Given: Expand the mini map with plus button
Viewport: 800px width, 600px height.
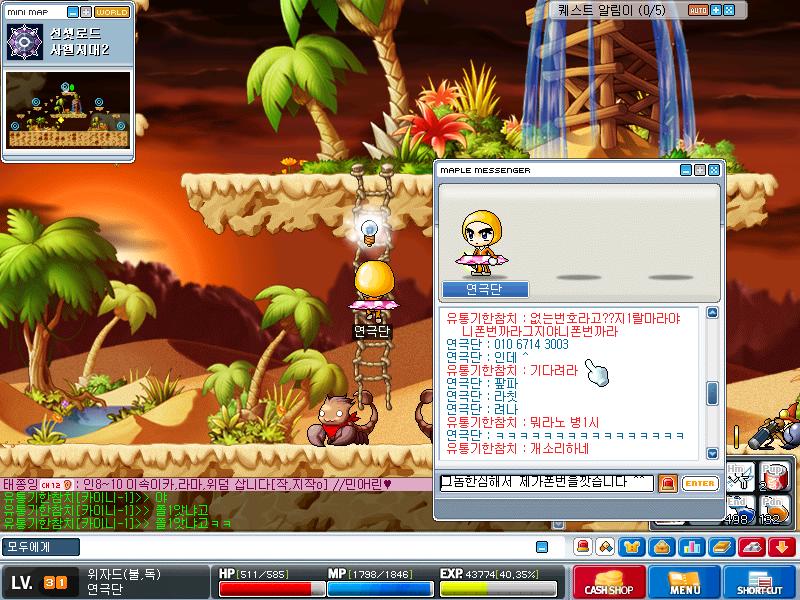Looking at the screenshot, I should [x=86, y=12].
